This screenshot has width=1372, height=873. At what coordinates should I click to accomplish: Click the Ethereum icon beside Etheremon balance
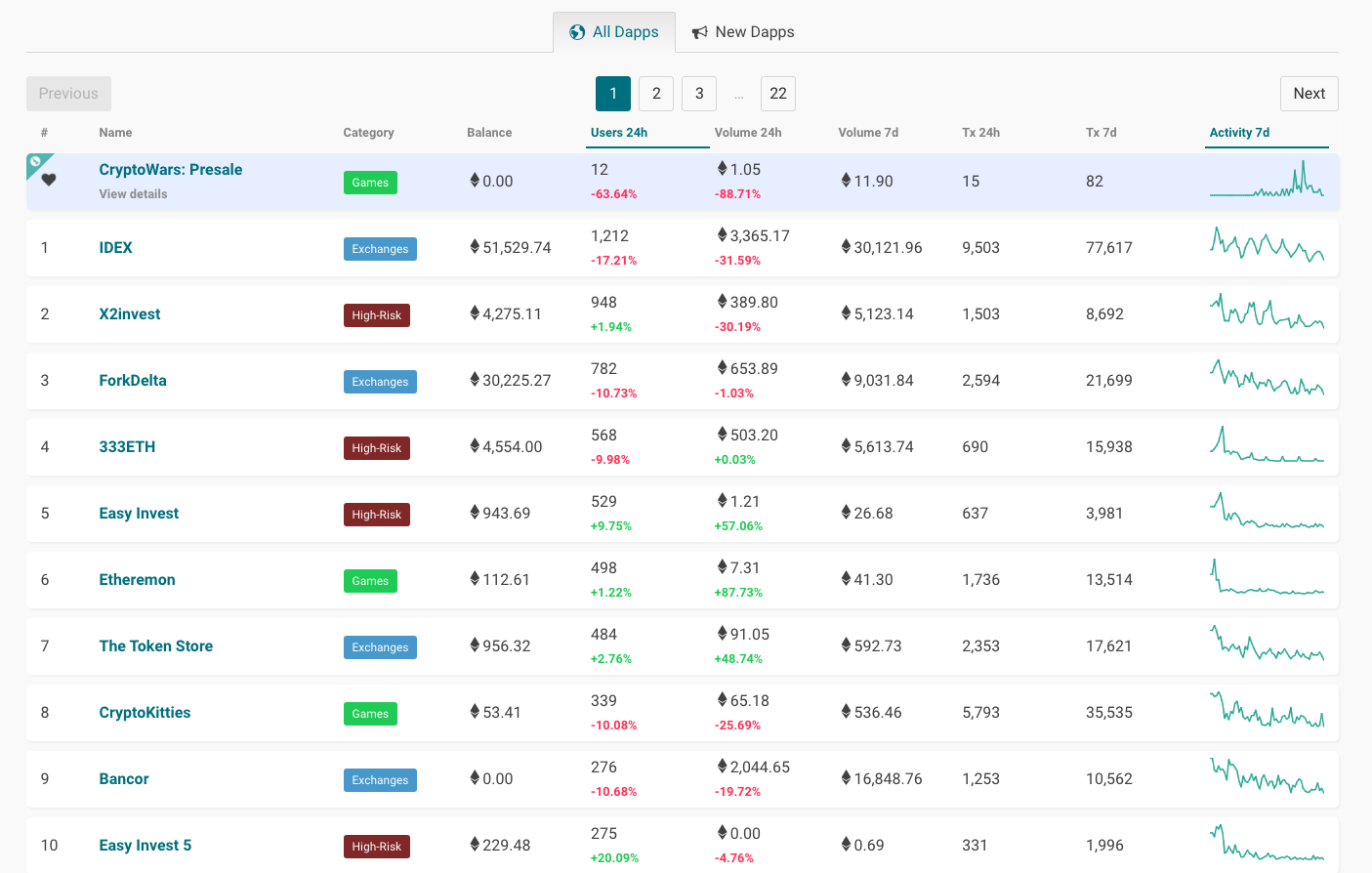(475, 578)
